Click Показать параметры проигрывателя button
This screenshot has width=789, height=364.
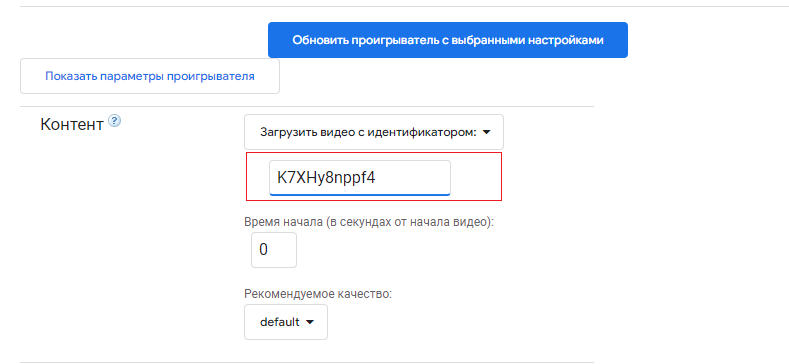(150, 76)
